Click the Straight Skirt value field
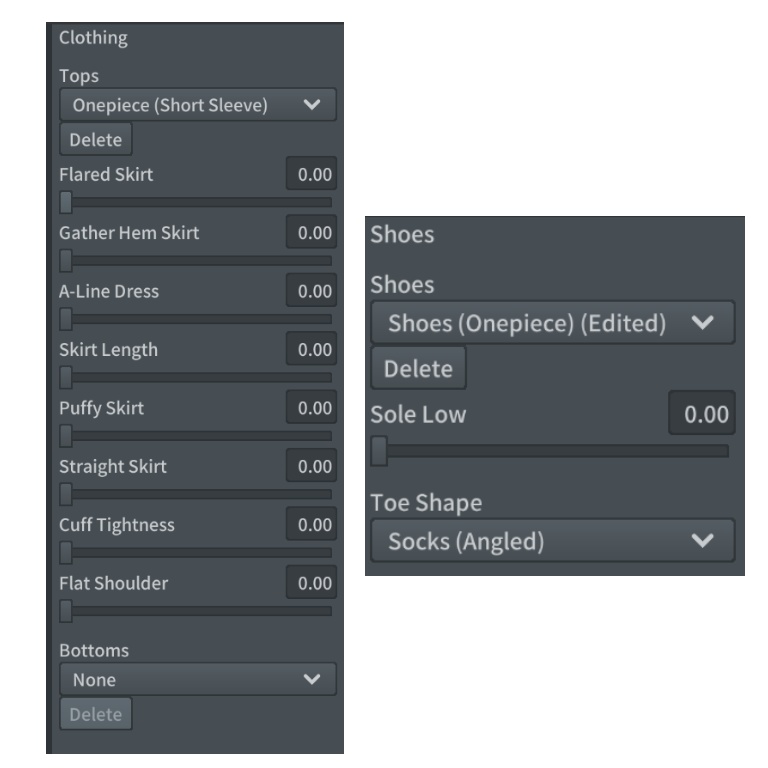Image resolution: width=768 pixels, height=768 pixels. (311, 466)
